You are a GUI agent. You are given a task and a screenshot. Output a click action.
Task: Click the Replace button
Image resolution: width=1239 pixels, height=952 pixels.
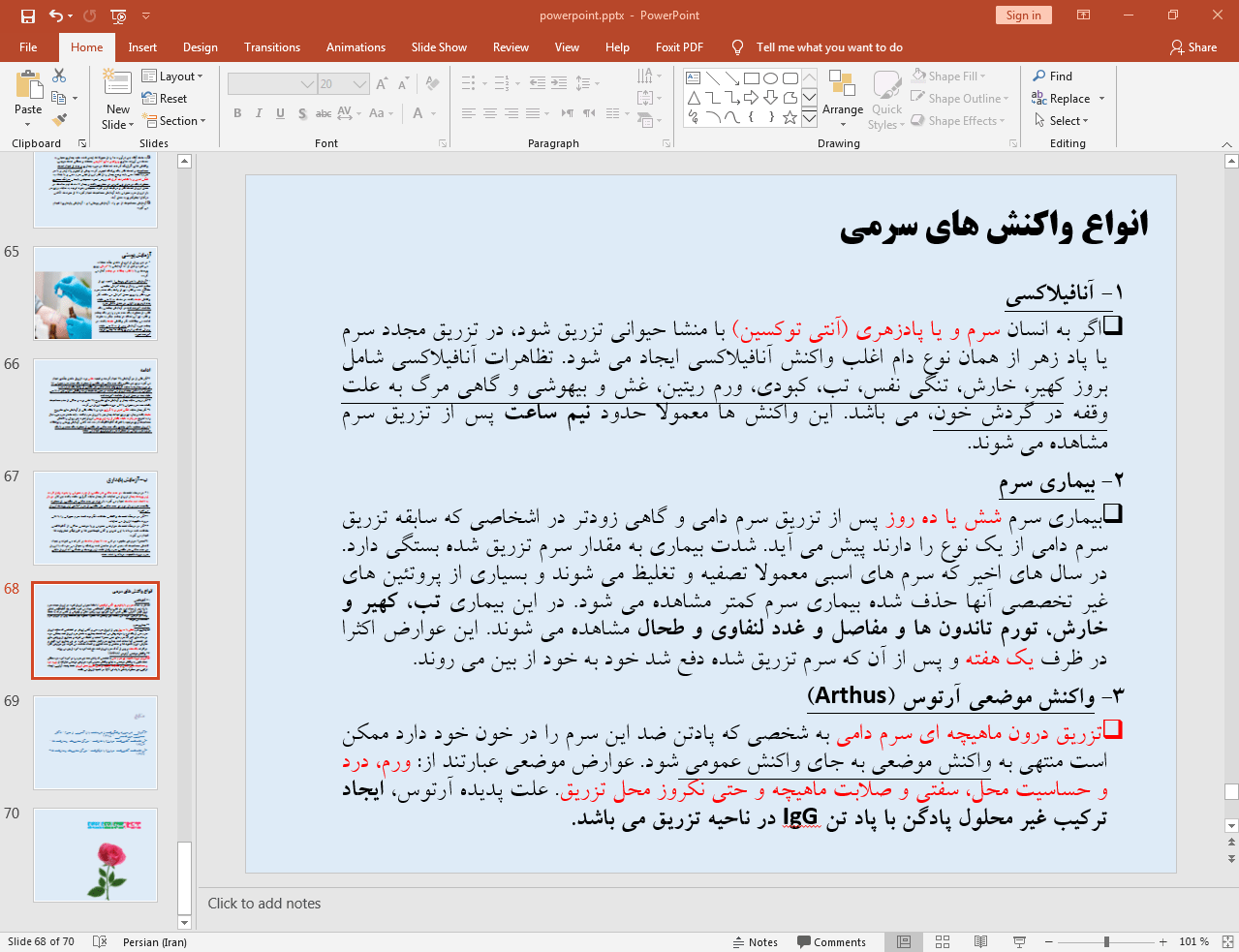pos(1061,99)
